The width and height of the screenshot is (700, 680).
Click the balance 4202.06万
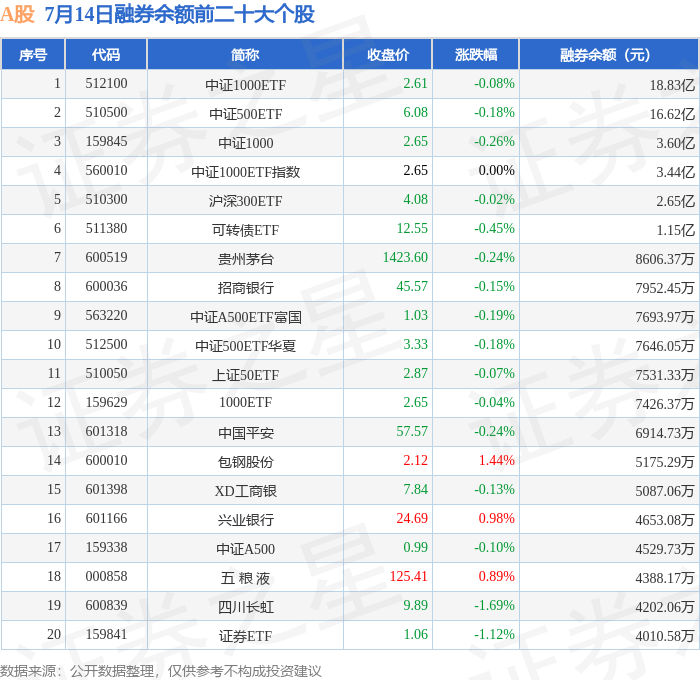[665, 607]
